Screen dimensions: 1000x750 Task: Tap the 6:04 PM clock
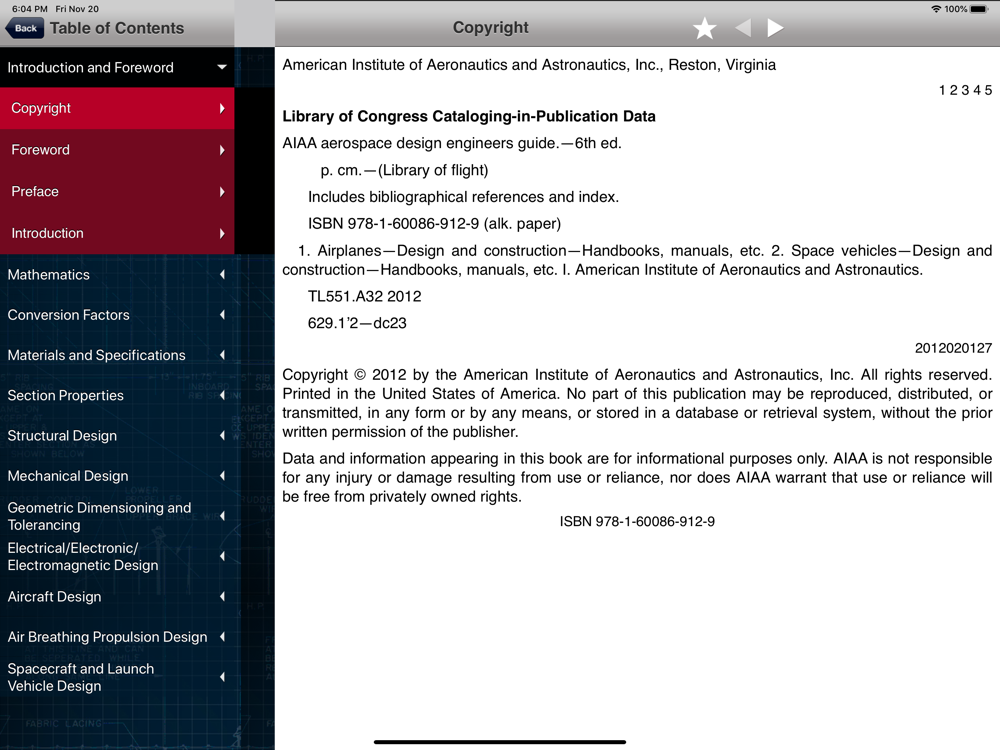[29, 9]
